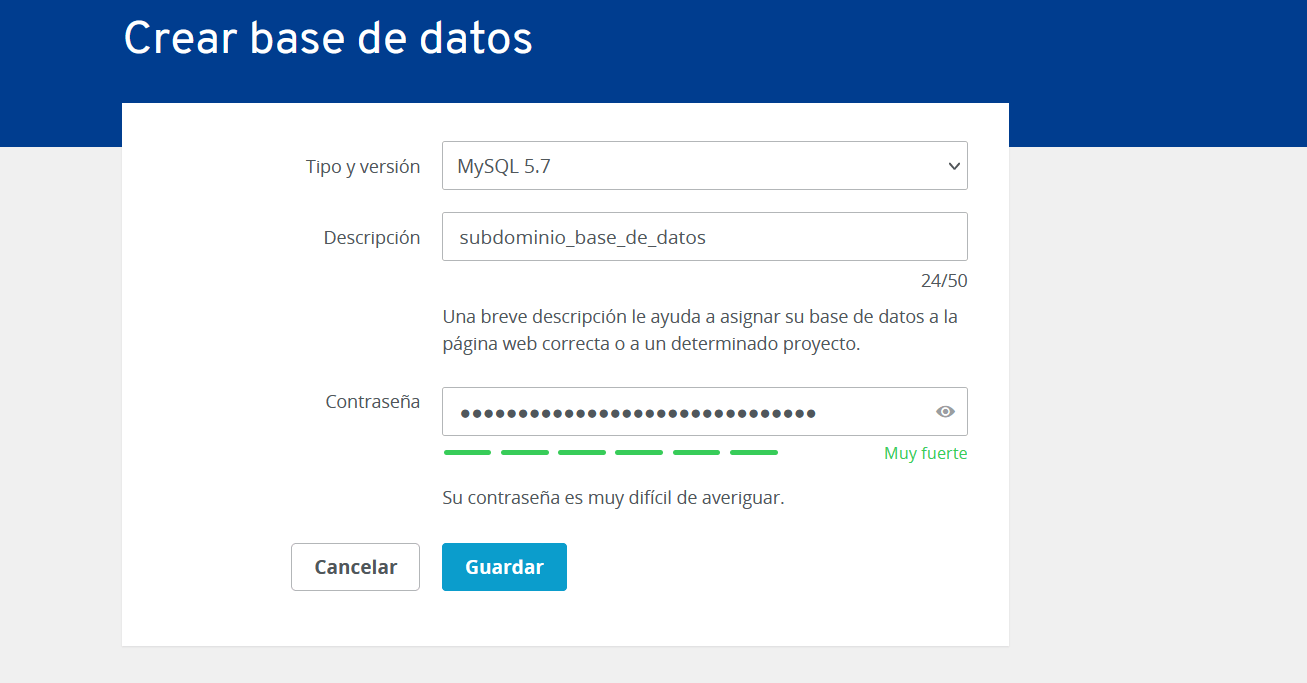
Task: Click the last green password strength segment
Action: [x=754, y=453]
